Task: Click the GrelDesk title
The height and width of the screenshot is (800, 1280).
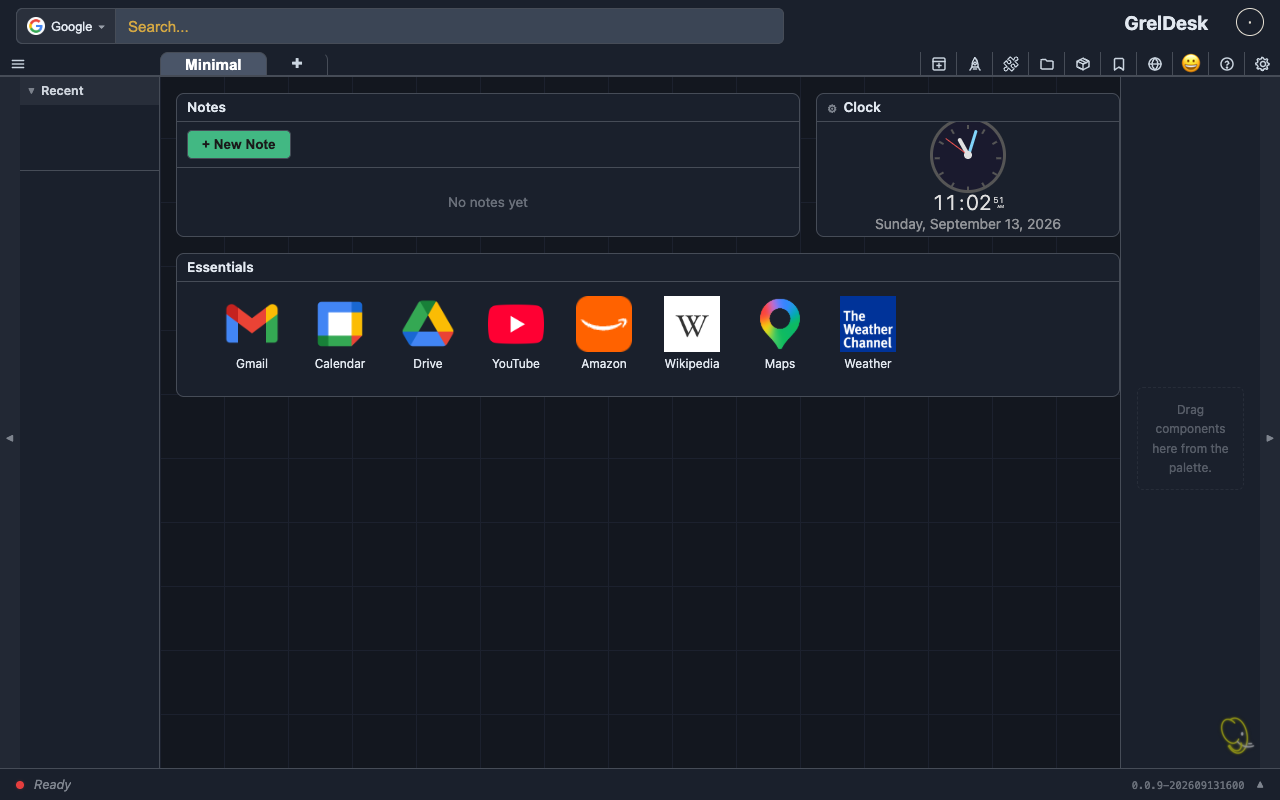Action: (1166, 23)
